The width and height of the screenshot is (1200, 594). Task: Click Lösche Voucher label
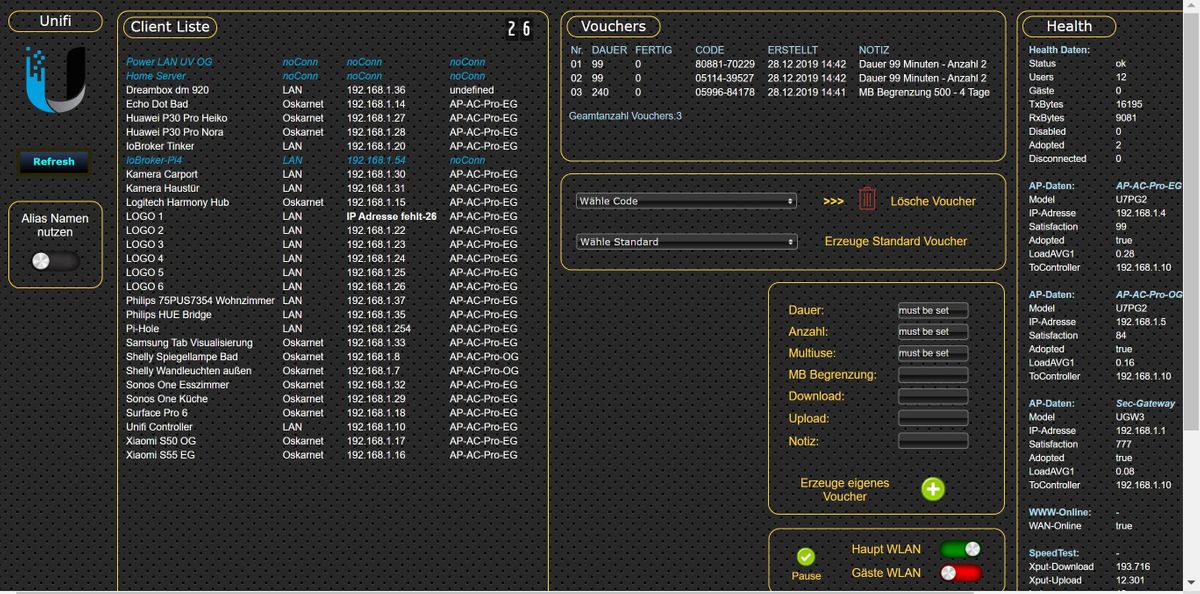point(933,201)
